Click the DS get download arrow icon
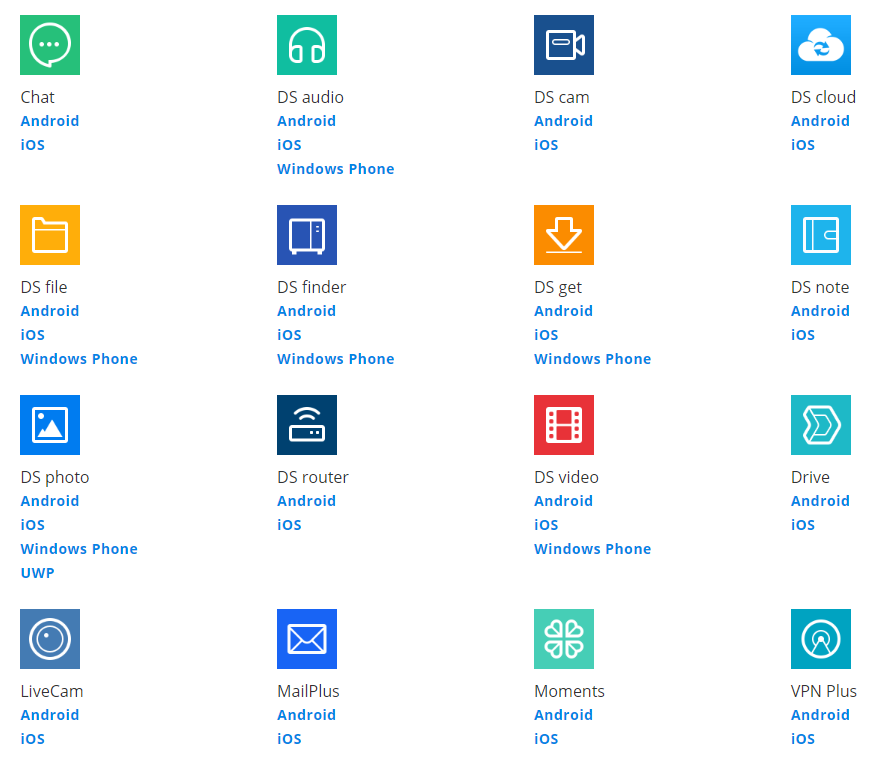The height and width of the screenshot is (773, 884). pyautogui.click(x=564, y=235)
